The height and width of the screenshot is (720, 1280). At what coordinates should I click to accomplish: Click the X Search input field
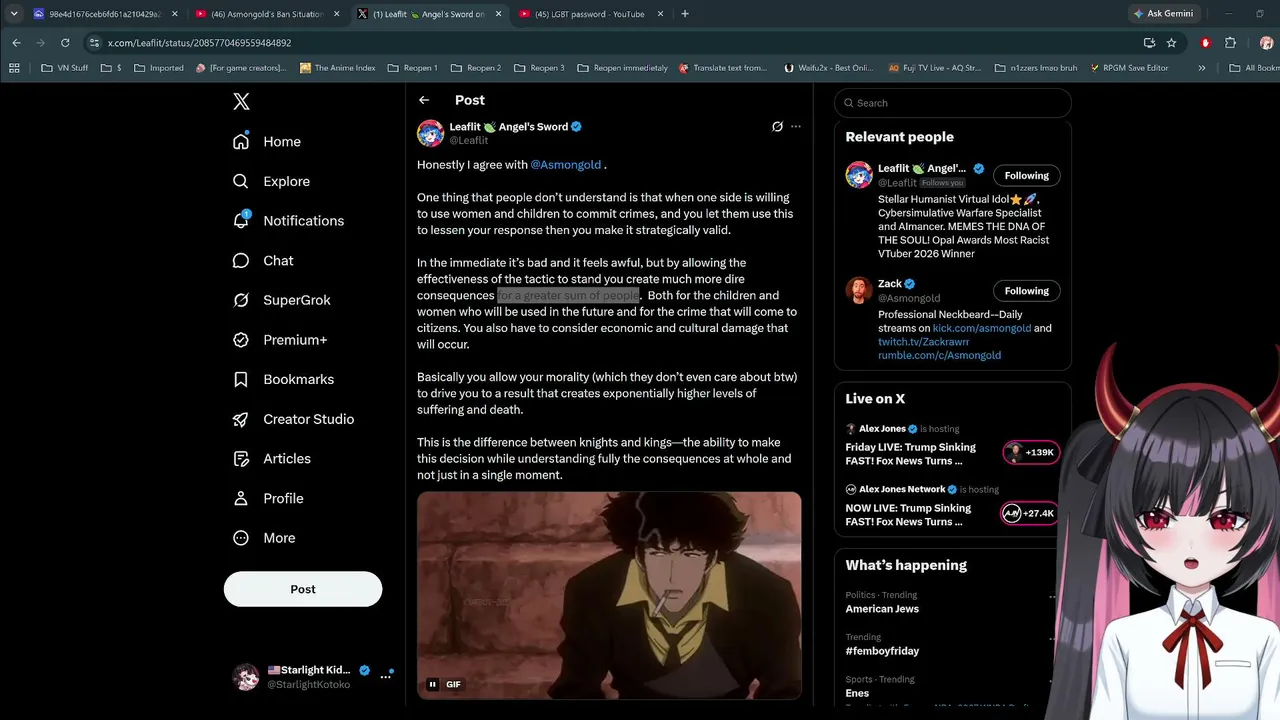pos(953,103)
